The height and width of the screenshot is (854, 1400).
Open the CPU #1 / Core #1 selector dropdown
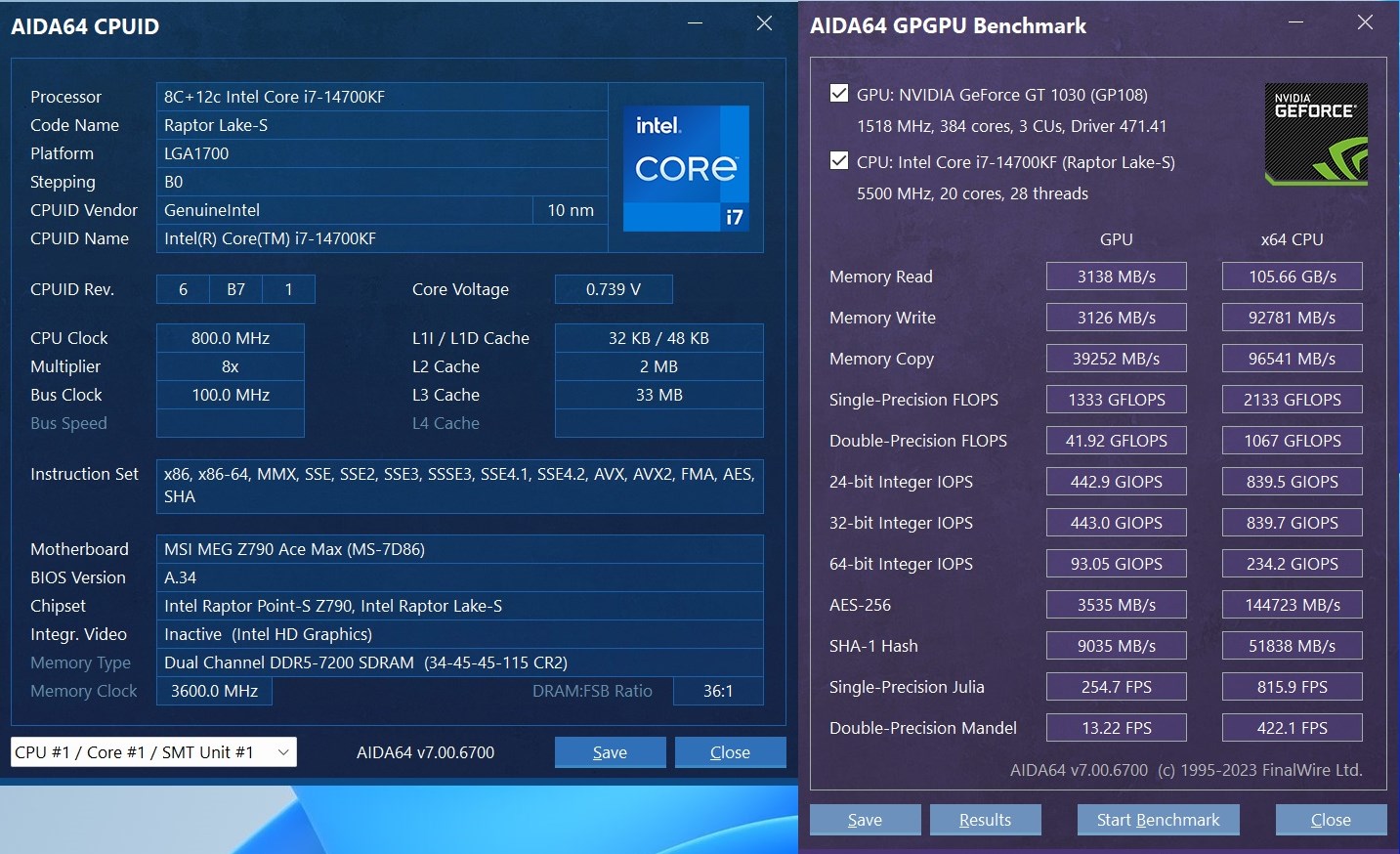coord(153,752)
